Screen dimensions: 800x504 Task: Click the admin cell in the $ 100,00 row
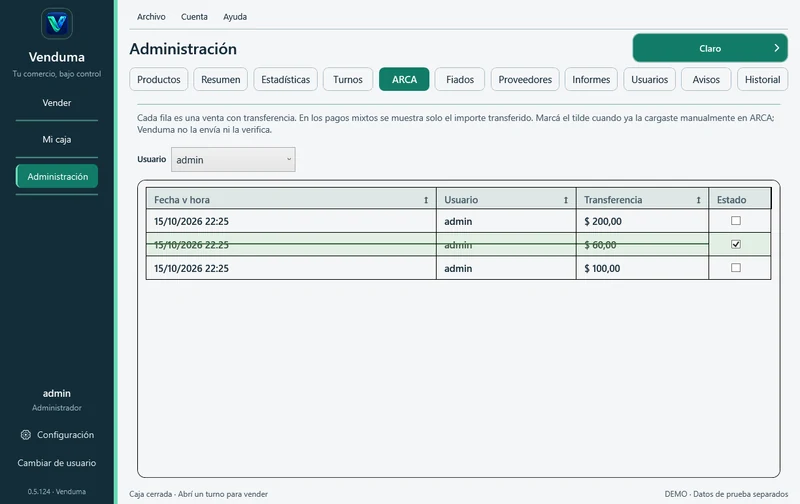[x=506, y=268]
